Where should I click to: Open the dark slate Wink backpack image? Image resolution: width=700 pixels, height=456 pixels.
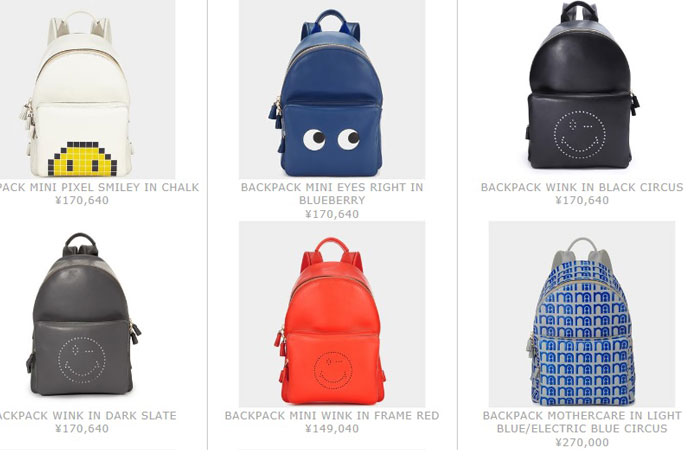(88, 314)
